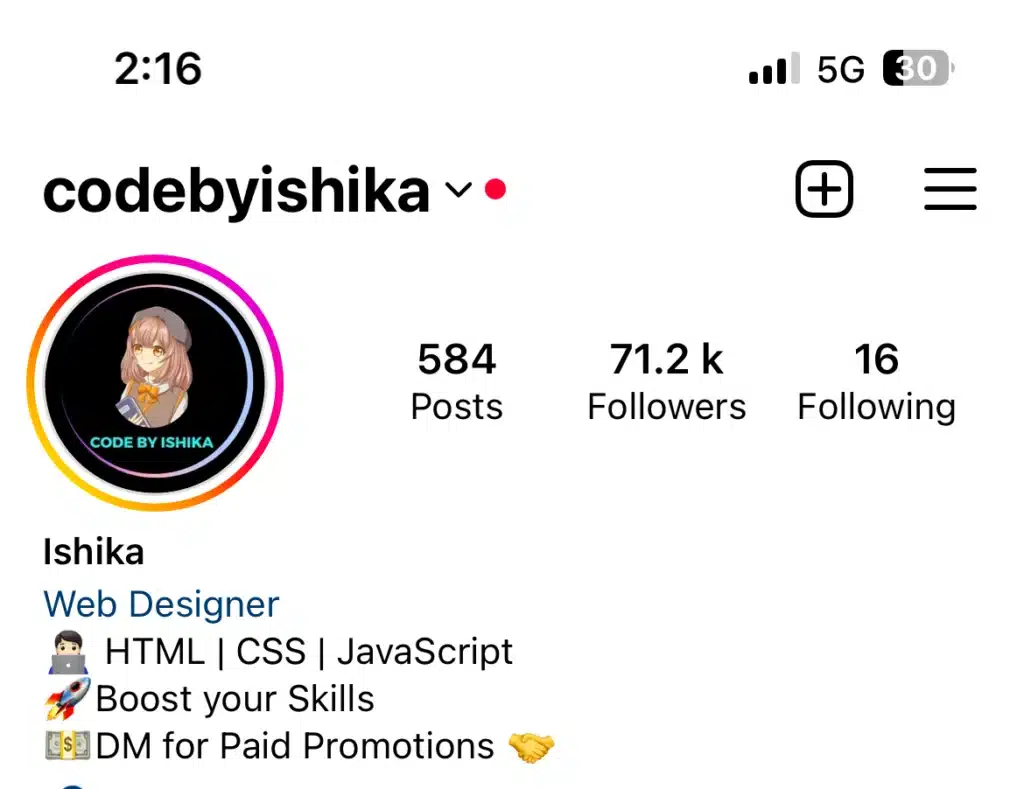Open the 16 Following list
The image size is (1024, 789).
(x=876, y=383)
